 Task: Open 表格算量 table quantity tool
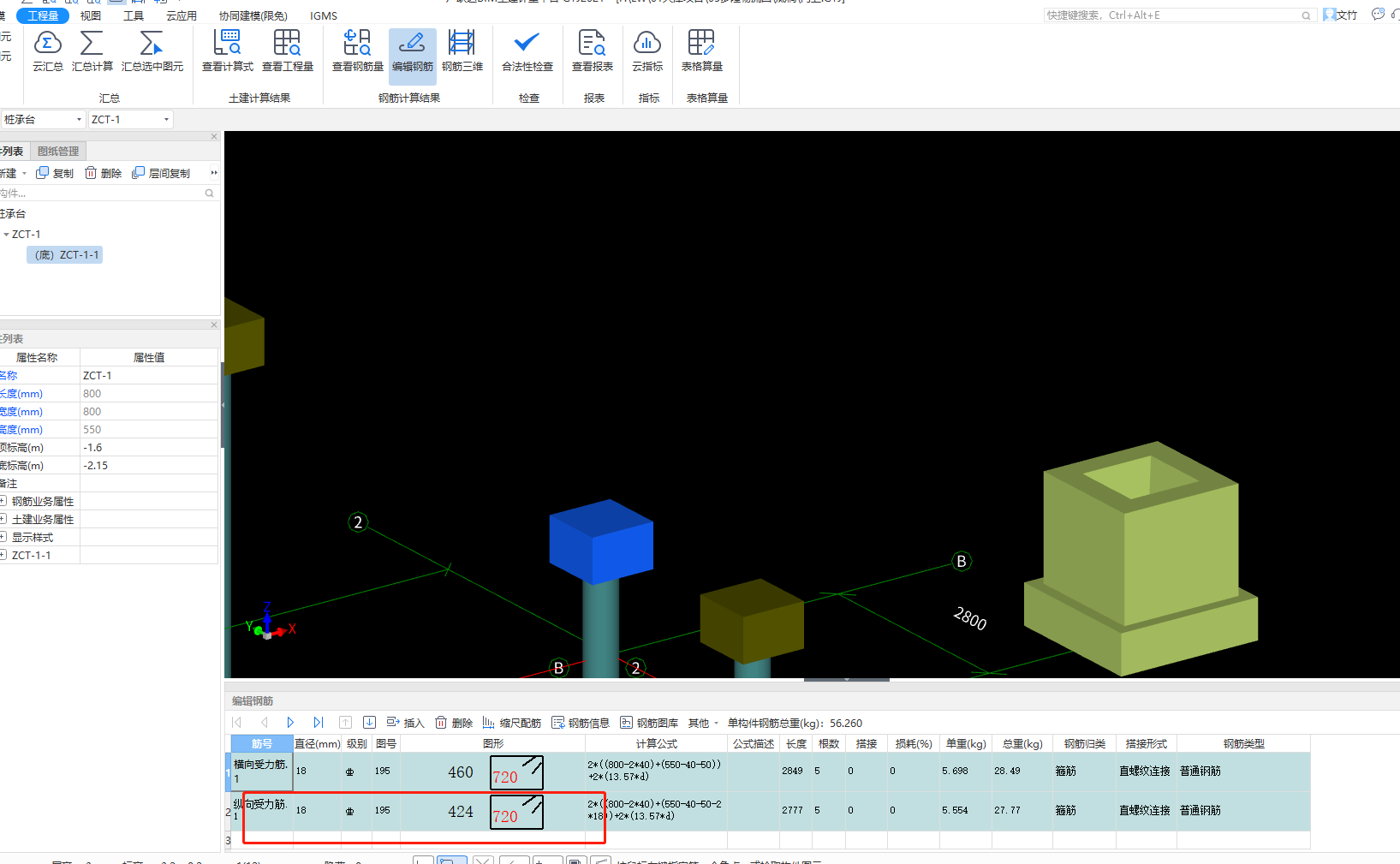click(x=702, y=51)
